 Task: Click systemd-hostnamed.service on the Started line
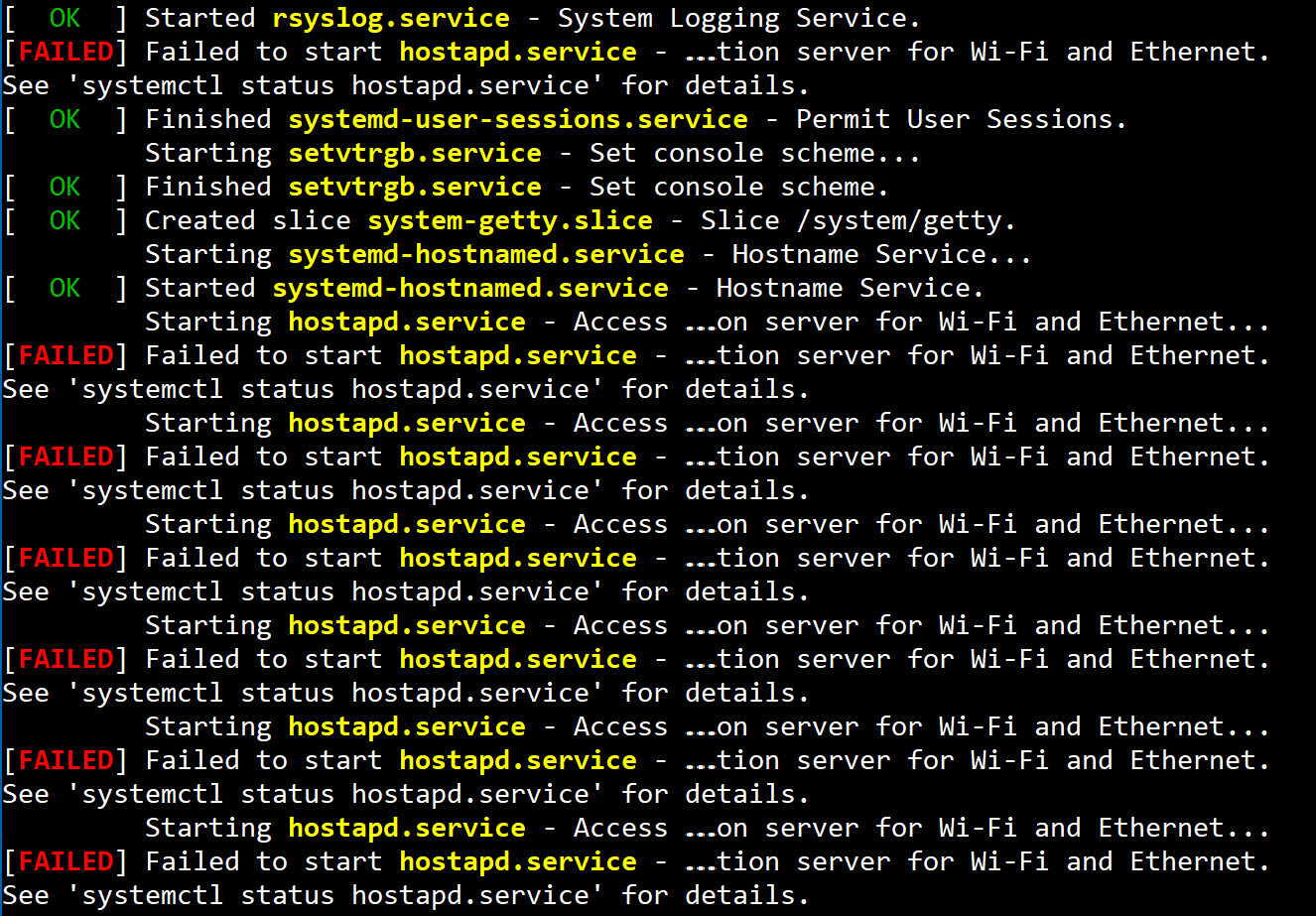tap(470, 288)
